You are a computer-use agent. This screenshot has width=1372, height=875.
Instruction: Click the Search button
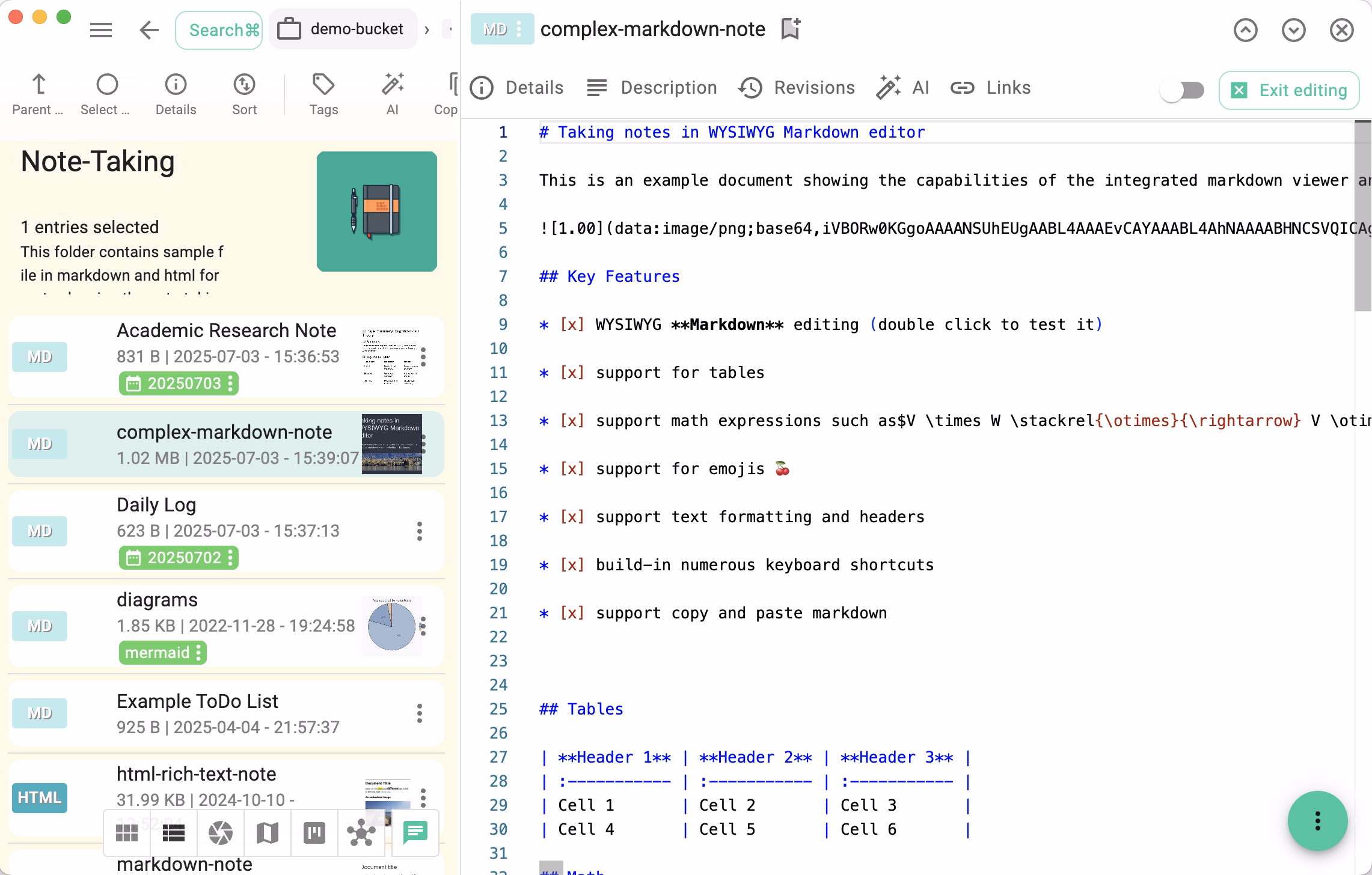point(218,29)
